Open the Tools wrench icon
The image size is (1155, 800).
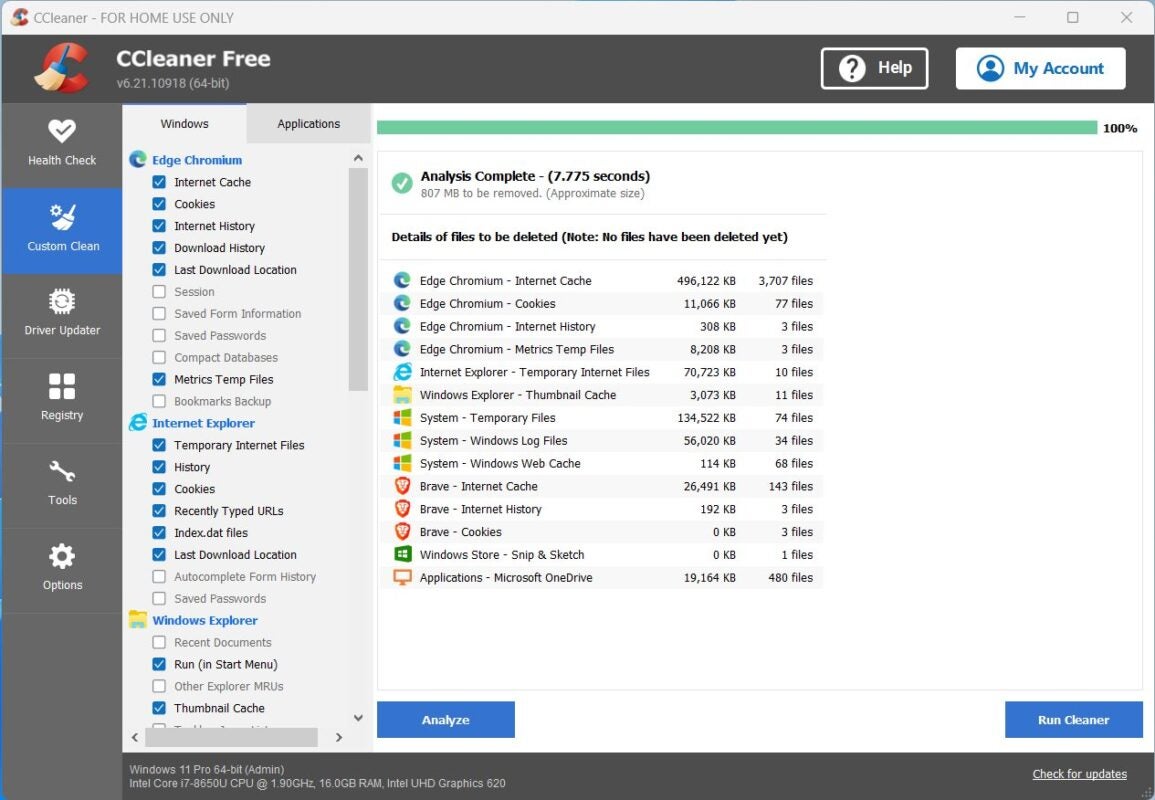62,483
